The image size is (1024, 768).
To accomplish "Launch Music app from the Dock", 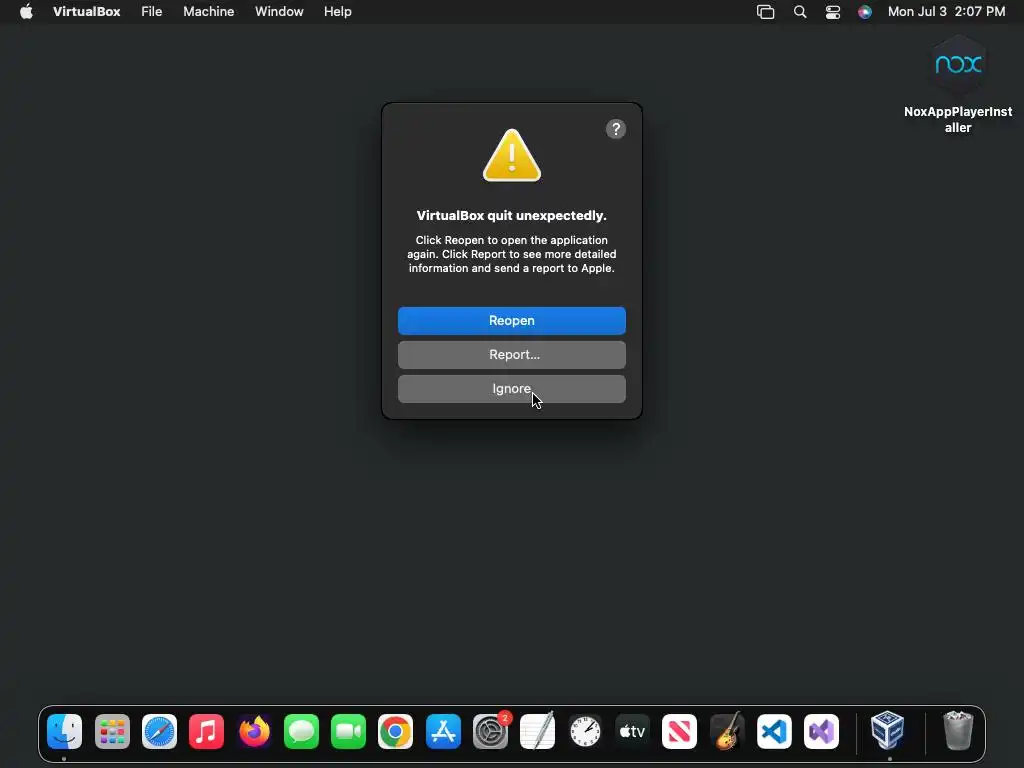I will pos(206,731).
